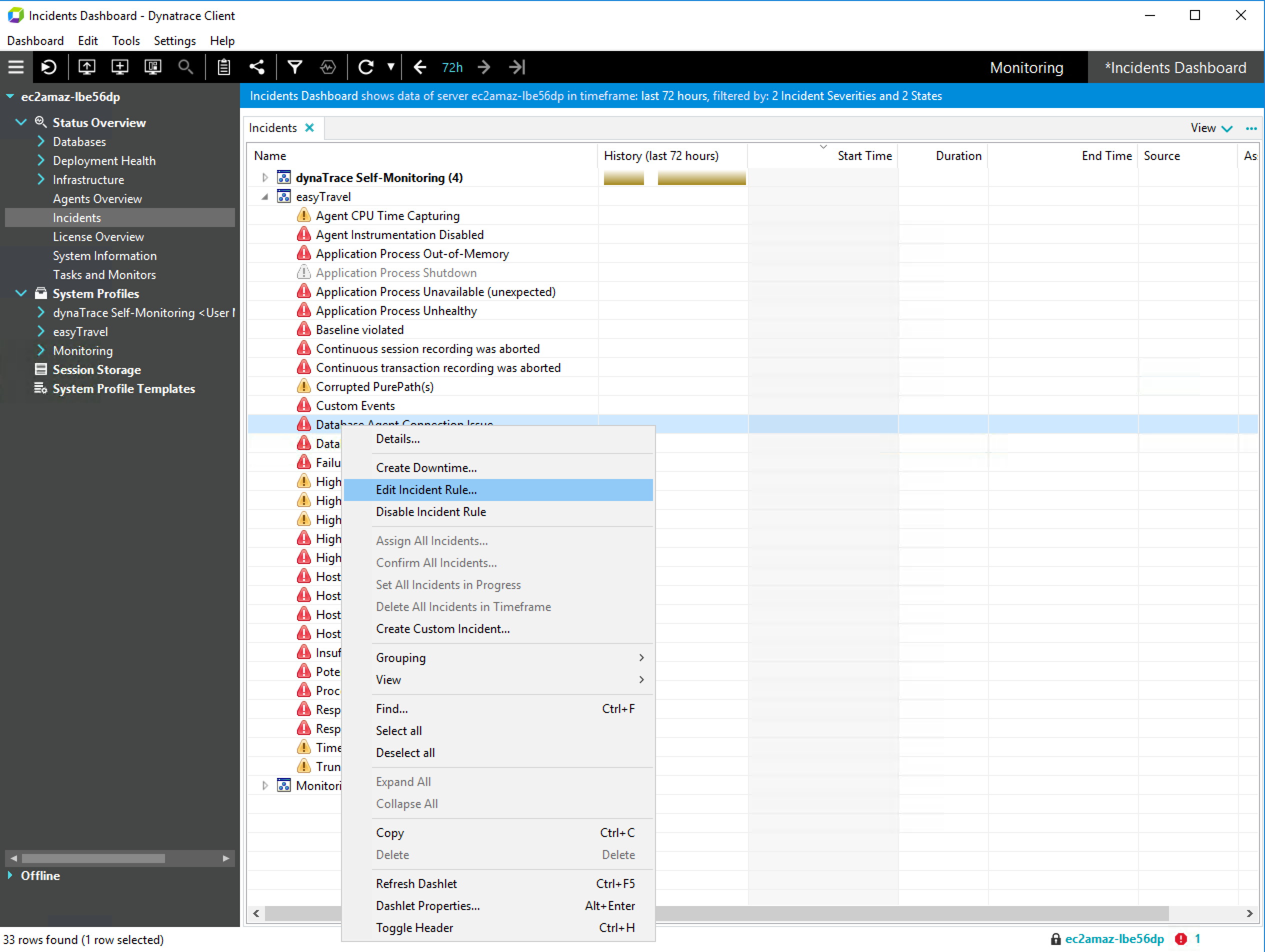Toggle the 72h timeframe navigation arrow backward
This screenshot has height=952, width=1265.
(420, 67)
